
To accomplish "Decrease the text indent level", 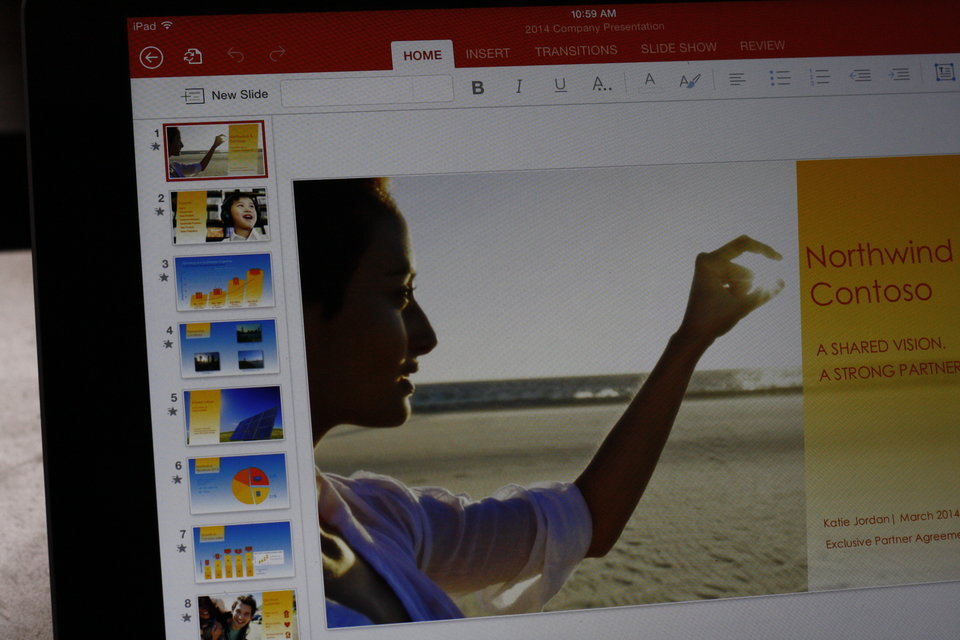I will pos(860,75).
